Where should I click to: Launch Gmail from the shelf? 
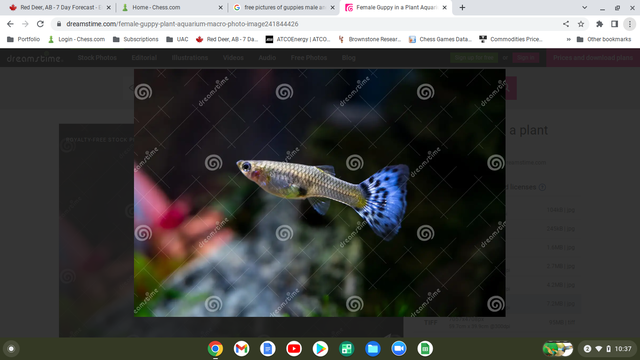(x=241, y=349)
